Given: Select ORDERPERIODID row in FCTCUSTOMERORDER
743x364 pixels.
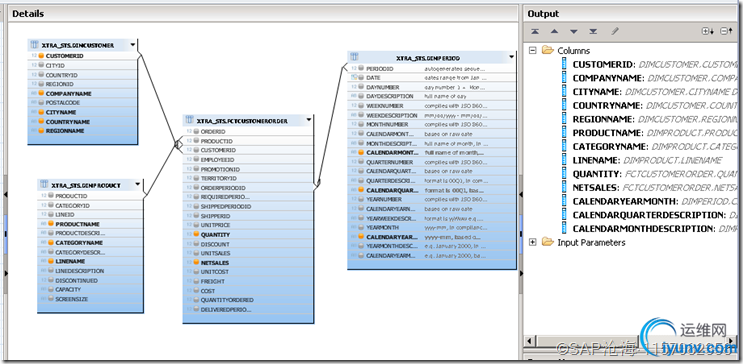Looking at the screenshot, I should [x=248, y=188].
